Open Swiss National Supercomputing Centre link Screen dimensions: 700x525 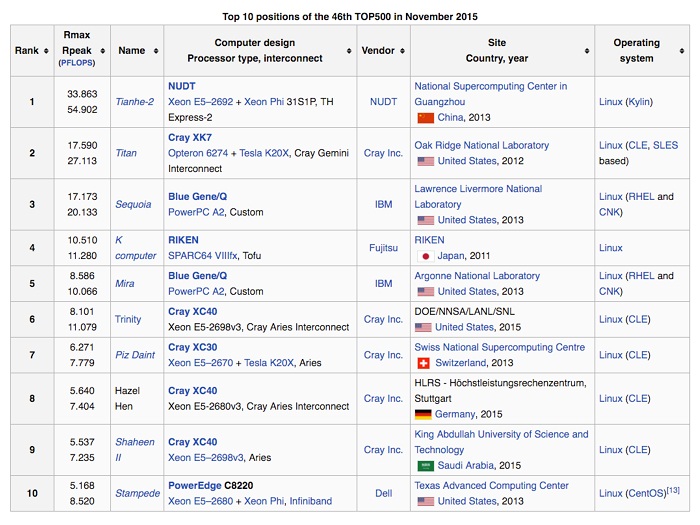tap(500, 347)
